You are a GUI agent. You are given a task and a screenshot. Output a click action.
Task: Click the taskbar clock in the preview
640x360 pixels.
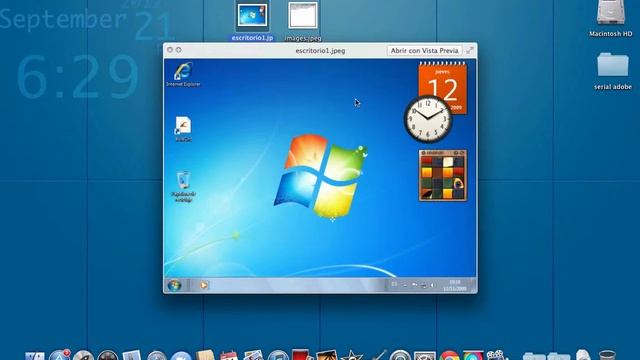[455, 285]
